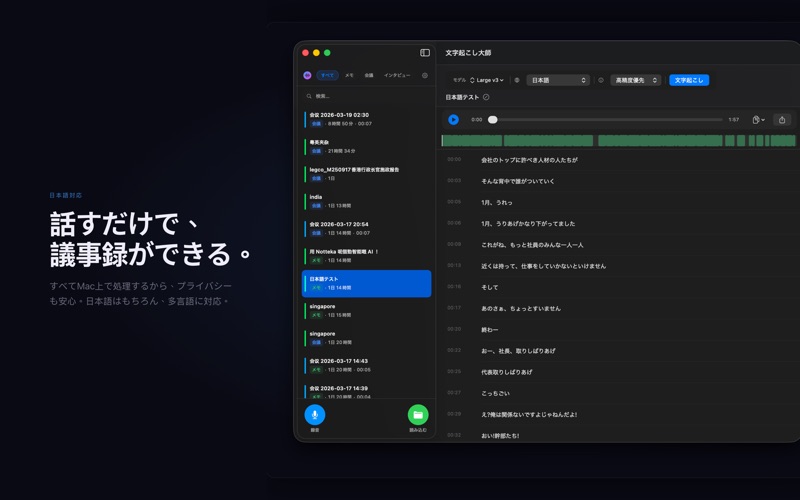Image resolution: width=800 pixels, height=500 pixels.
Task: Click the edit icon beside 日本語テスト title
Action: click(x=486, y=98)
